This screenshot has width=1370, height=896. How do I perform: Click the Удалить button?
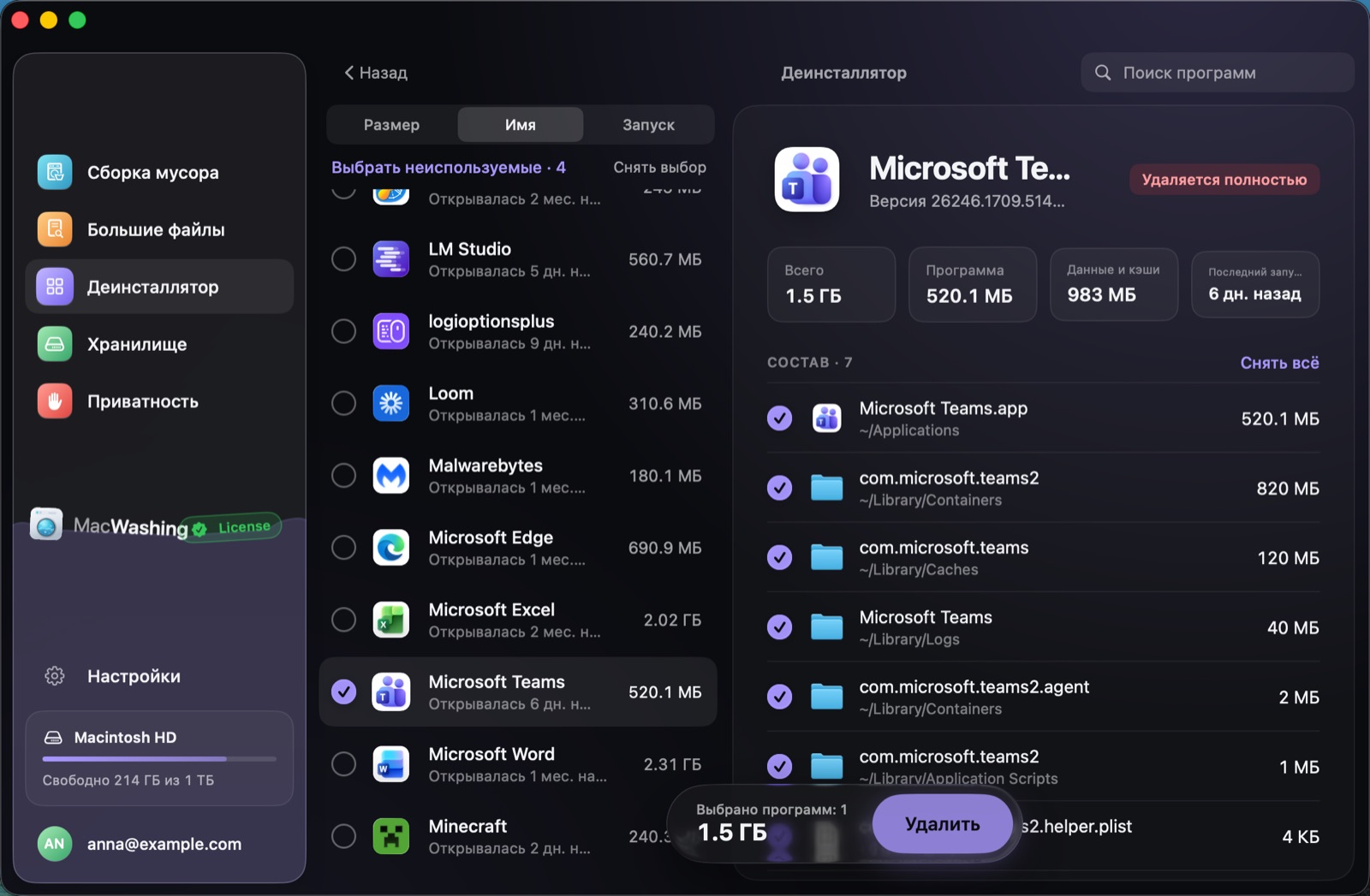(943, 824)
